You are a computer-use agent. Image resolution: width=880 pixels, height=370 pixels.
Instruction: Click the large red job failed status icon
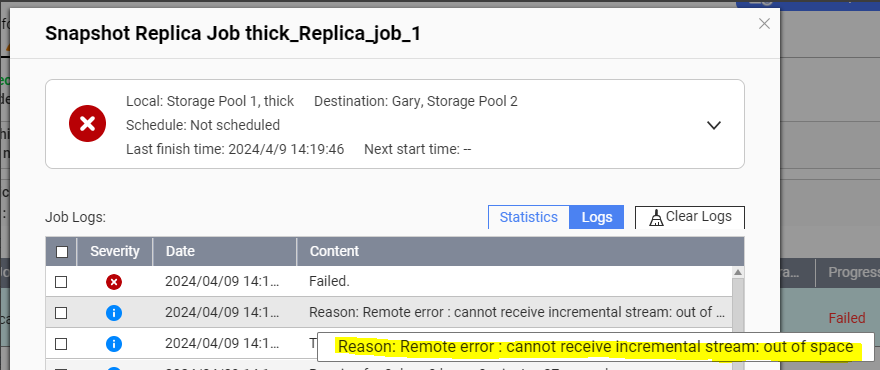click(x=88, y=124)
